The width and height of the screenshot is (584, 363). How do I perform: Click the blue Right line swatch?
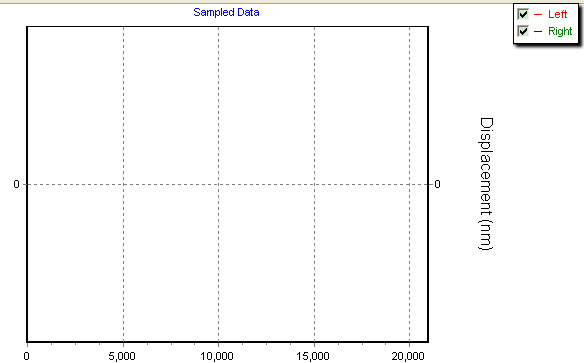coord(538,31)
